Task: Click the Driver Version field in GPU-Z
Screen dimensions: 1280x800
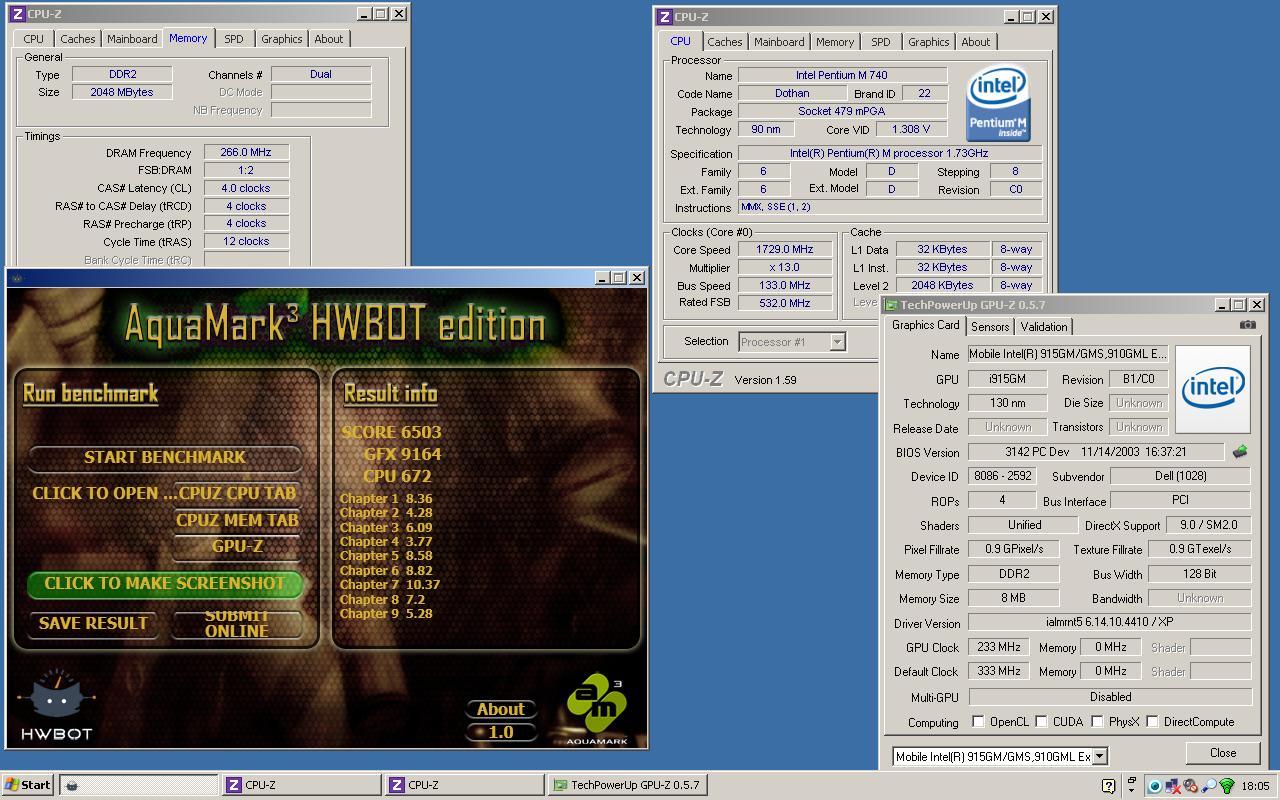Action: [1110, 622]
